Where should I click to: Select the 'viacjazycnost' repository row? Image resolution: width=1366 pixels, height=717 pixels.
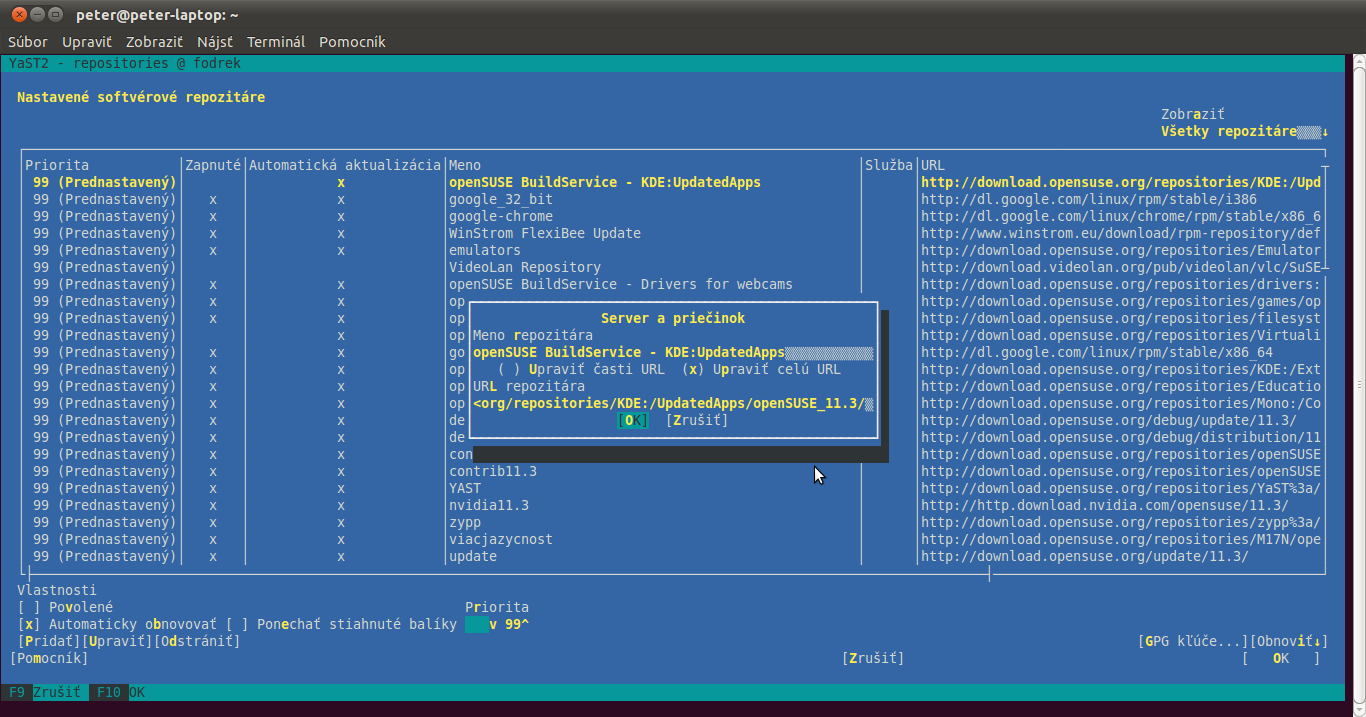coord(673,540)
